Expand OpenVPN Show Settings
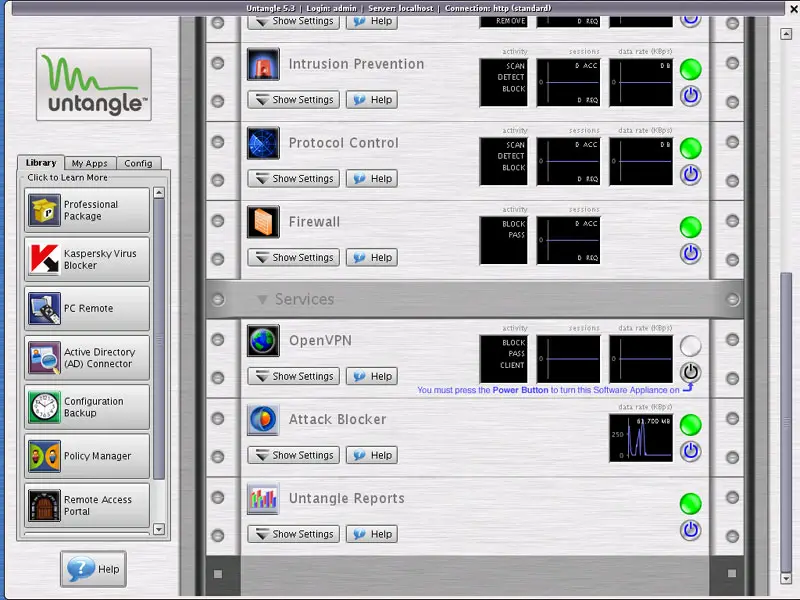800x600 pixels. coord(293,376)
